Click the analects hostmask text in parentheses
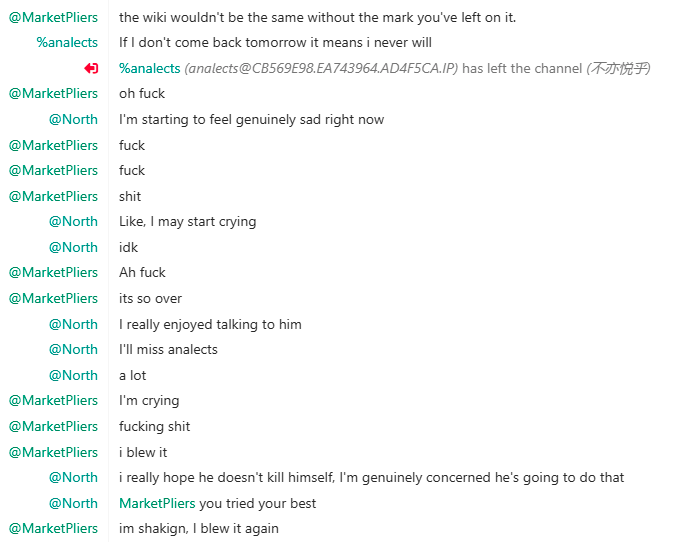683x542 pixels. click(x=321, y=68)
